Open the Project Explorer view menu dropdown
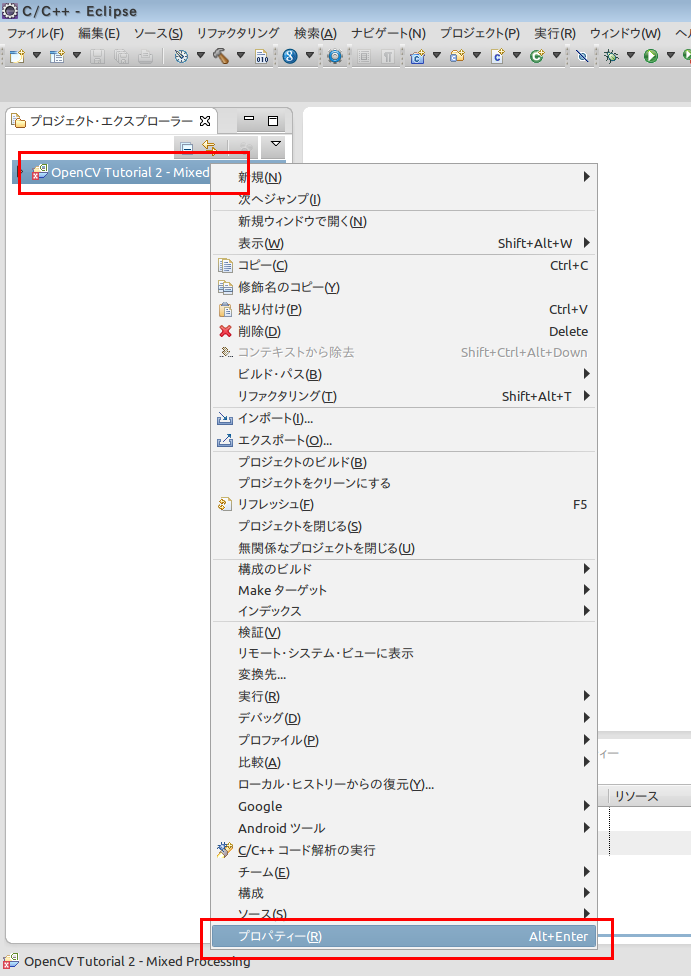Screen dimensions: 691x976 click(x=276, y=145)
